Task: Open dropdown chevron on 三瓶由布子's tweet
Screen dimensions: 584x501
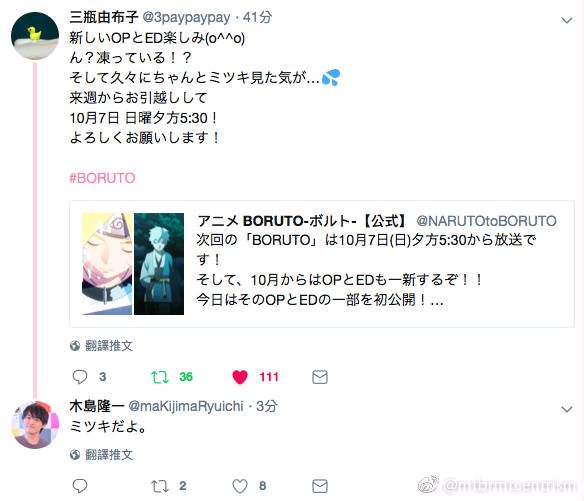Action: click(x=566, y=20)
